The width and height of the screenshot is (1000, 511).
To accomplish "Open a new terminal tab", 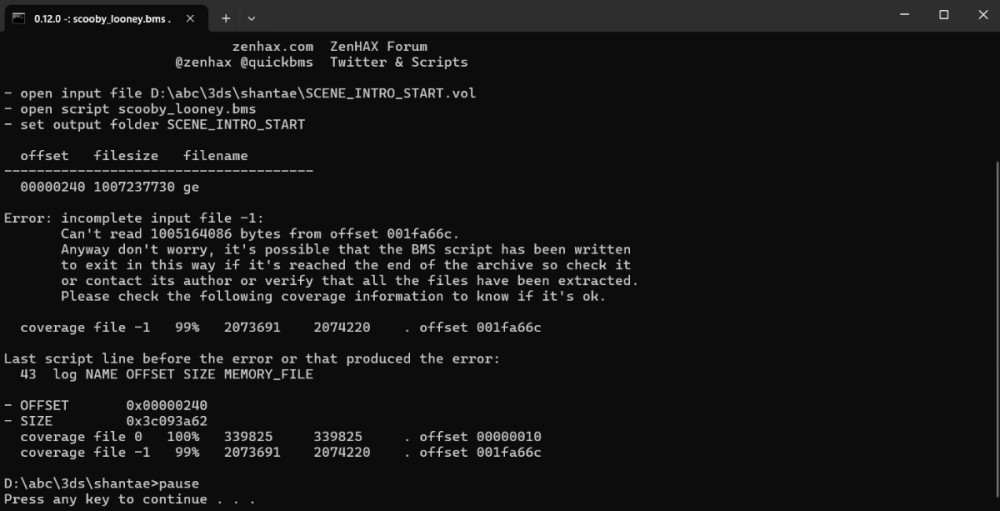I will 226,18.
